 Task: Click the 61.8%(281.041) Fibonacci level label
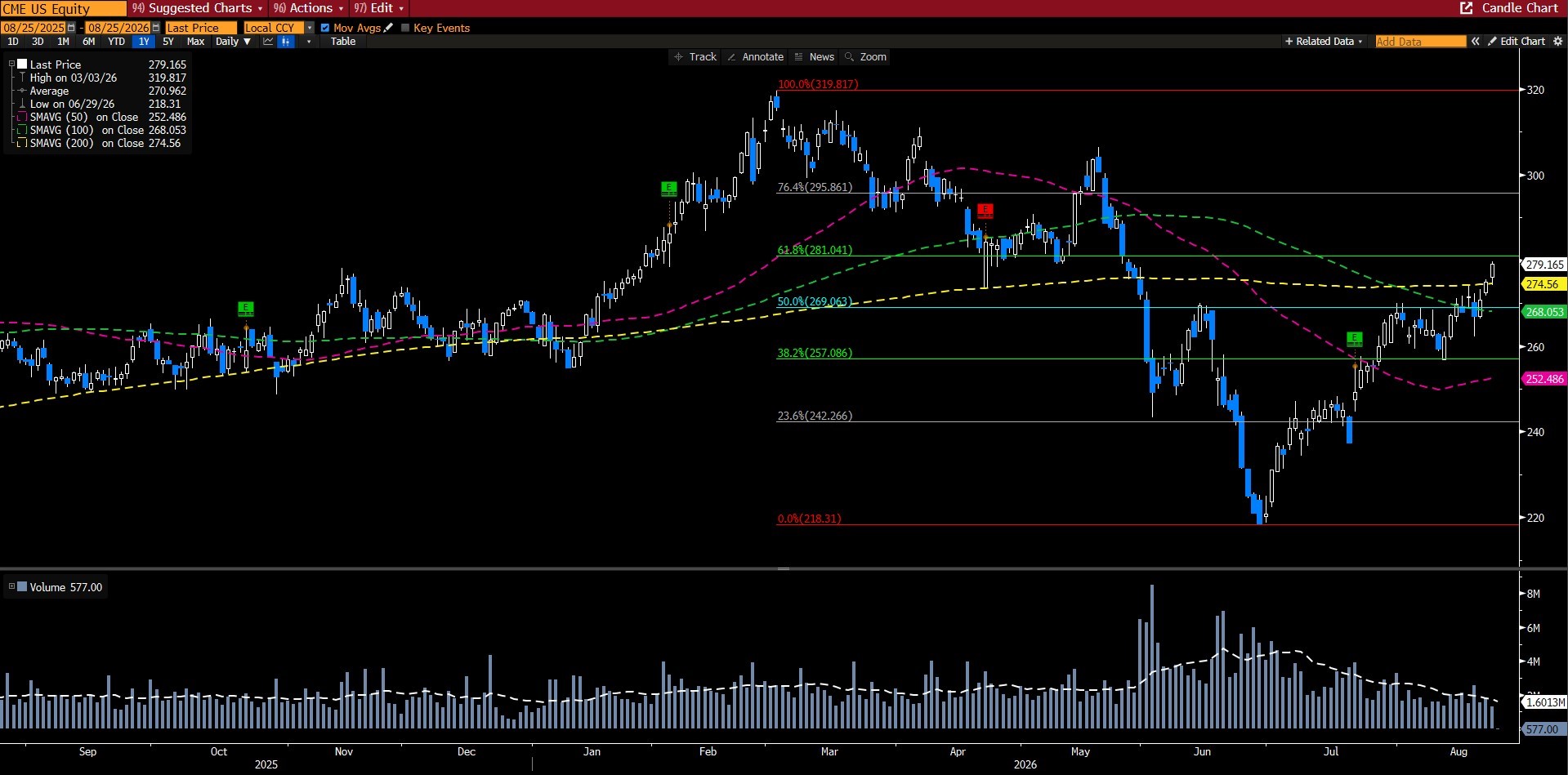[x=815, y=250]
